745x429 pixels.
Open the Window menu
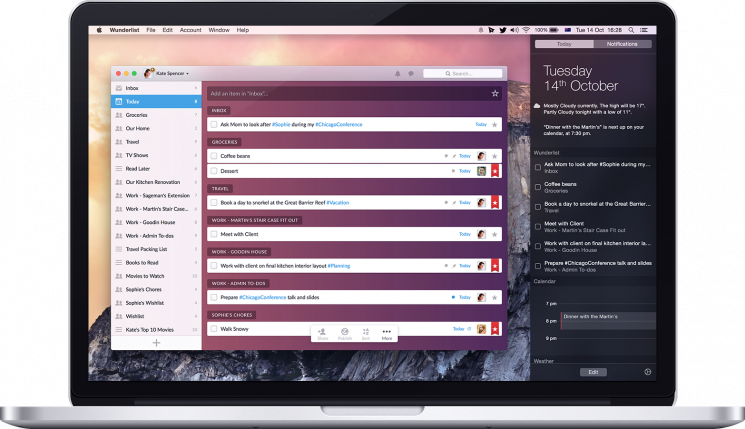pyautogui.click(x=219, y=30)
